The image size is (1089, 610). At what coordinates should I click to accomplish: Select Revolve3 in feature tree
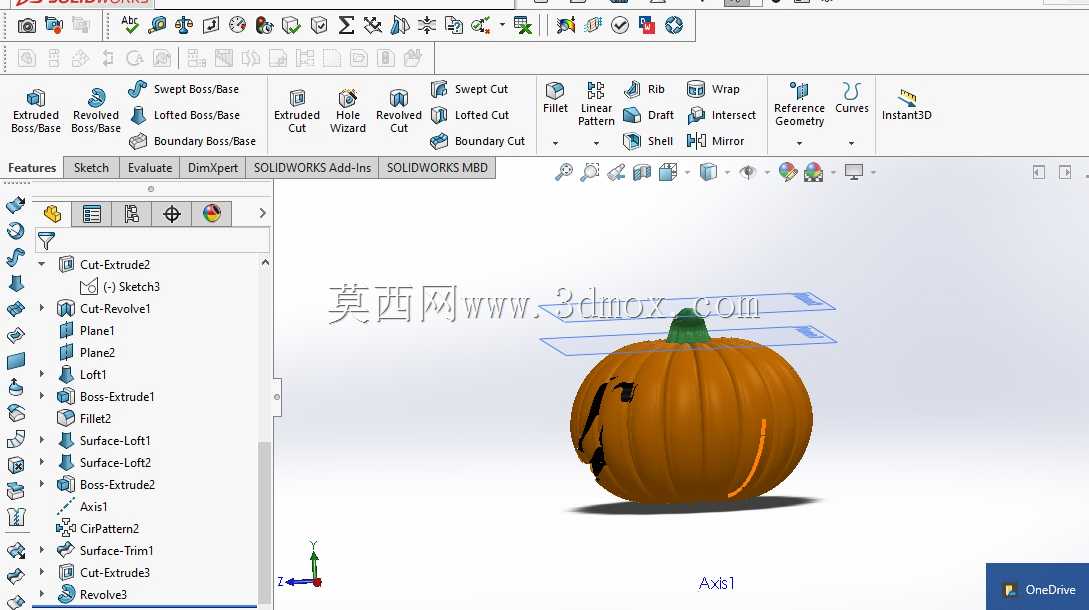(92, 594)
